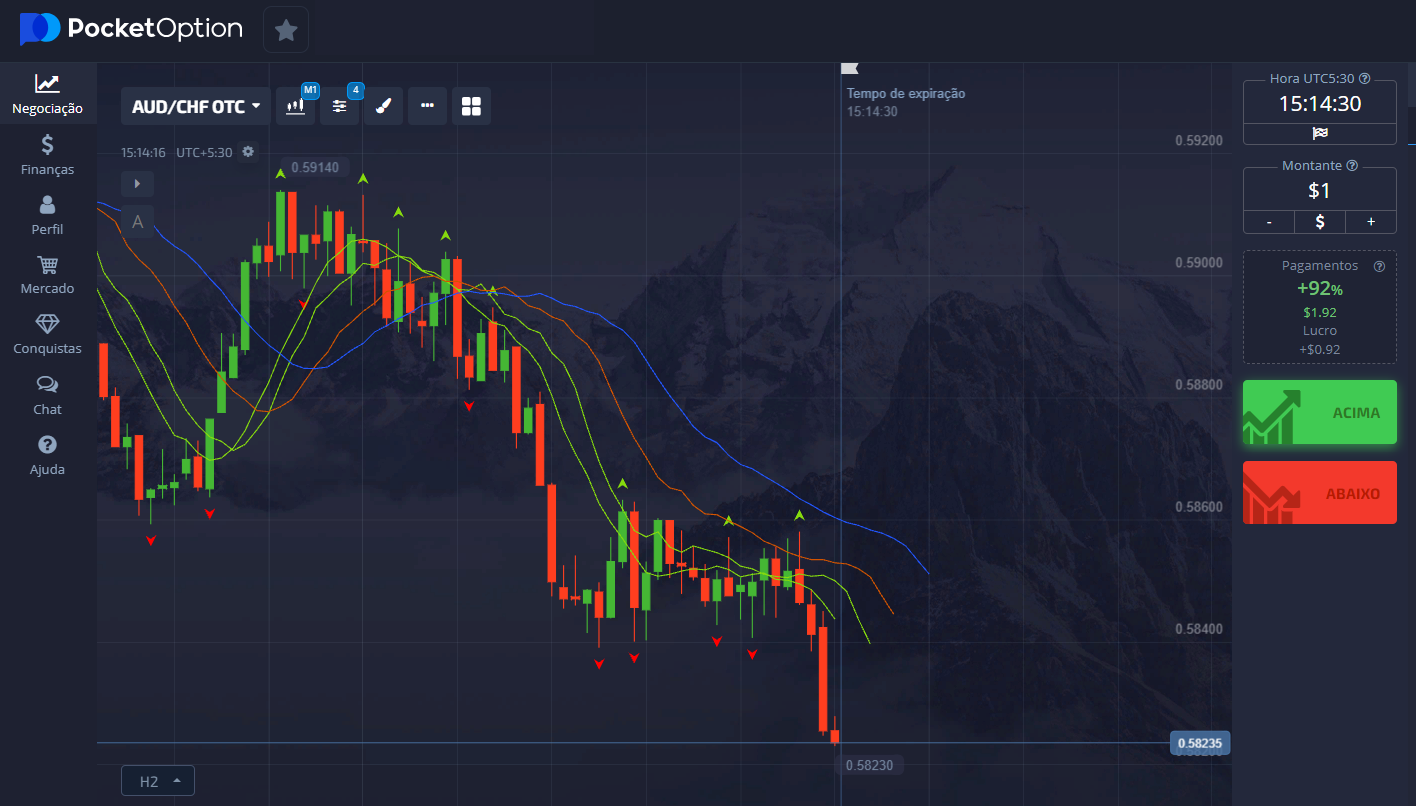Select the drawing brush tool
Image resolution: width=1416 pixels, height=806 pixels.
(383, 105)
